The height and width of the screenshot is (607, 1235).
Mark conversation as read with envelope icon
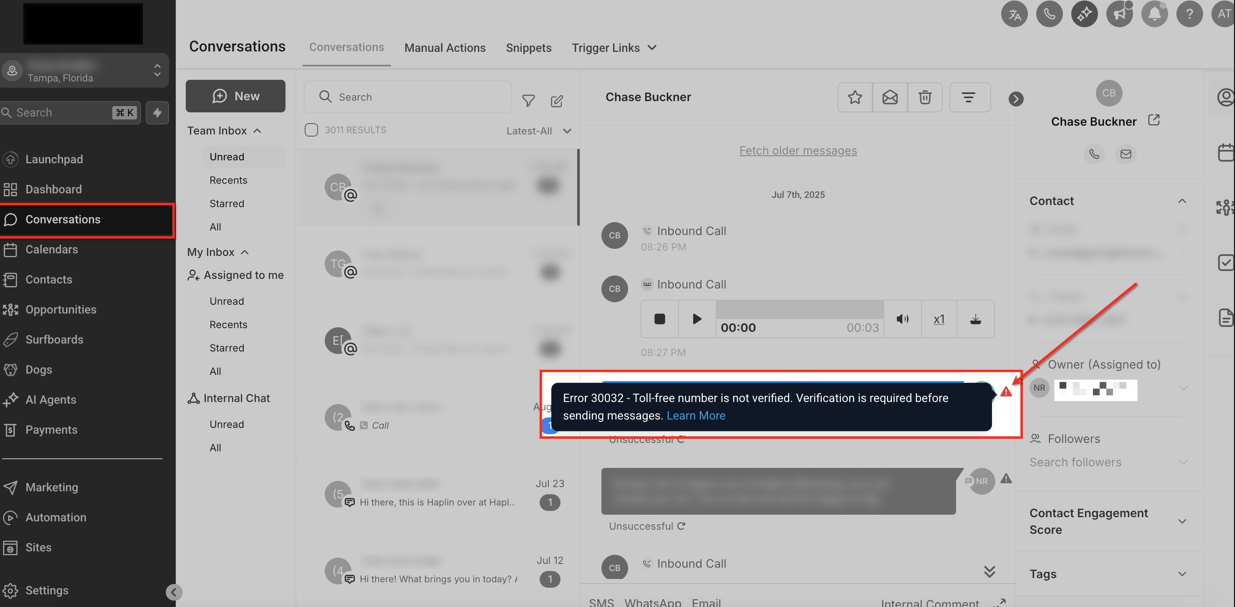(x=890, y=97)
